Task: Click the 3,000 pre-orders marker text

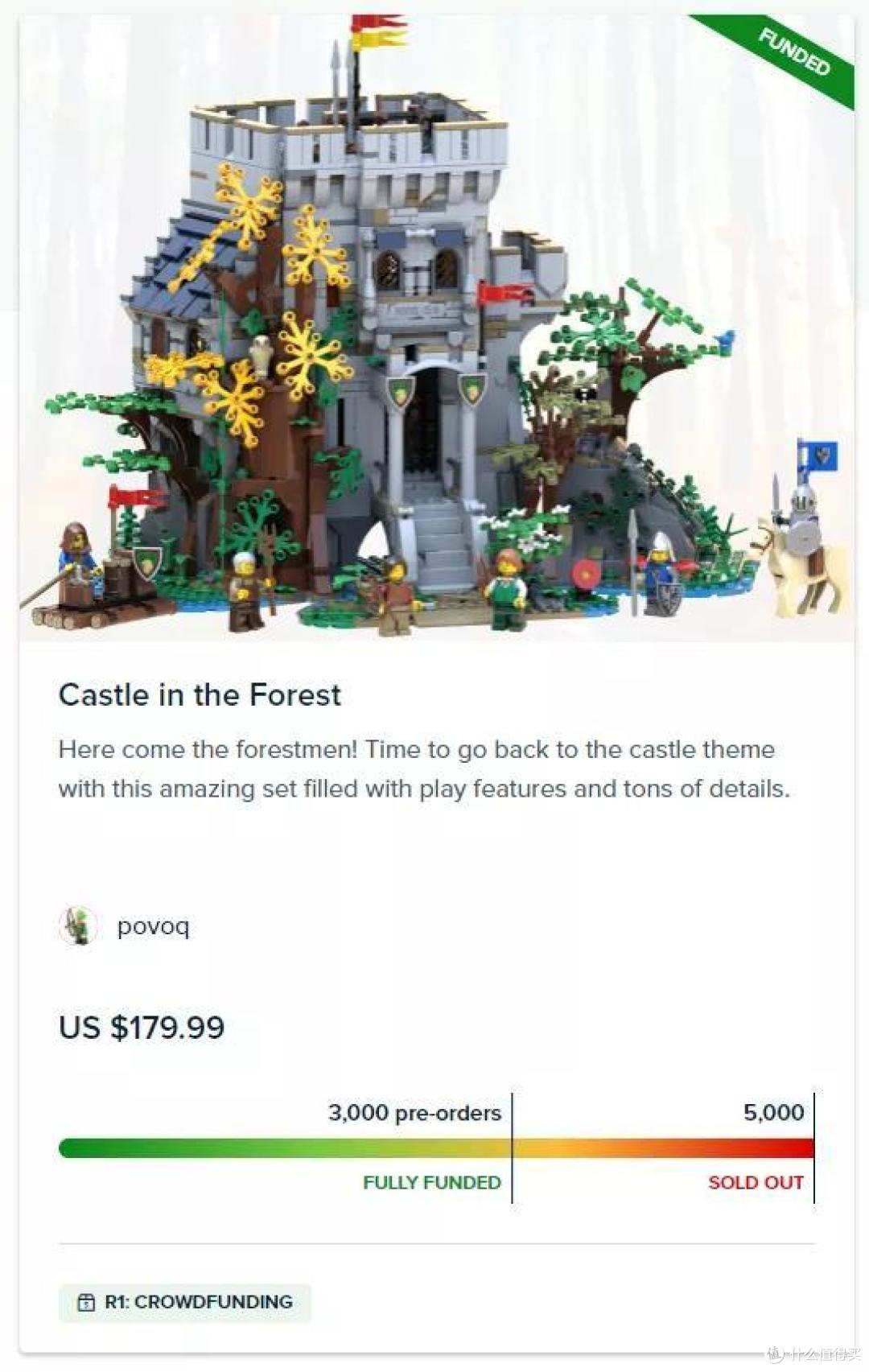Action: [x=414, y=1113]
